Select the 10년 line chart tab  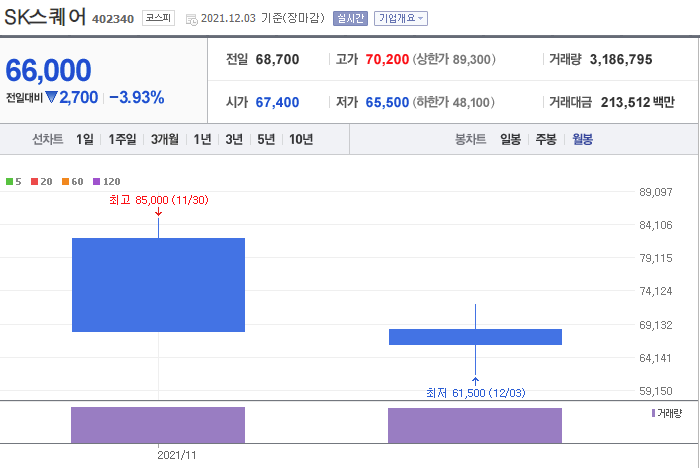301,139
